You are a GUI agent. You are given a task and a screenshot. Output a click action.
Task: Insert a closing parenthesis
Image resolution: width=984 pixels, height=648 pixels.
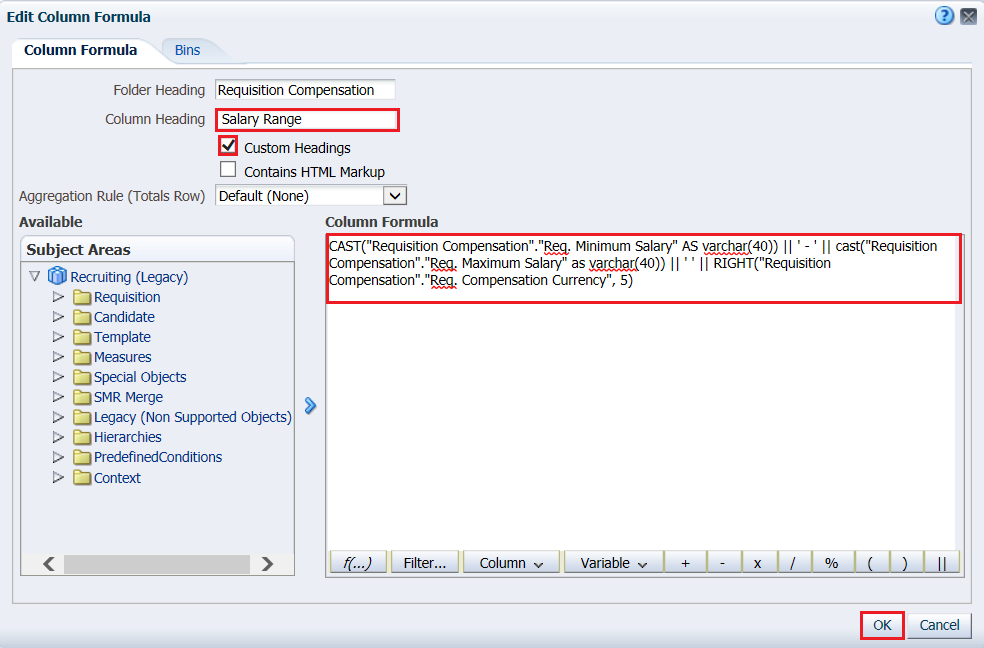pyautogui.click(x=905, y=563)
